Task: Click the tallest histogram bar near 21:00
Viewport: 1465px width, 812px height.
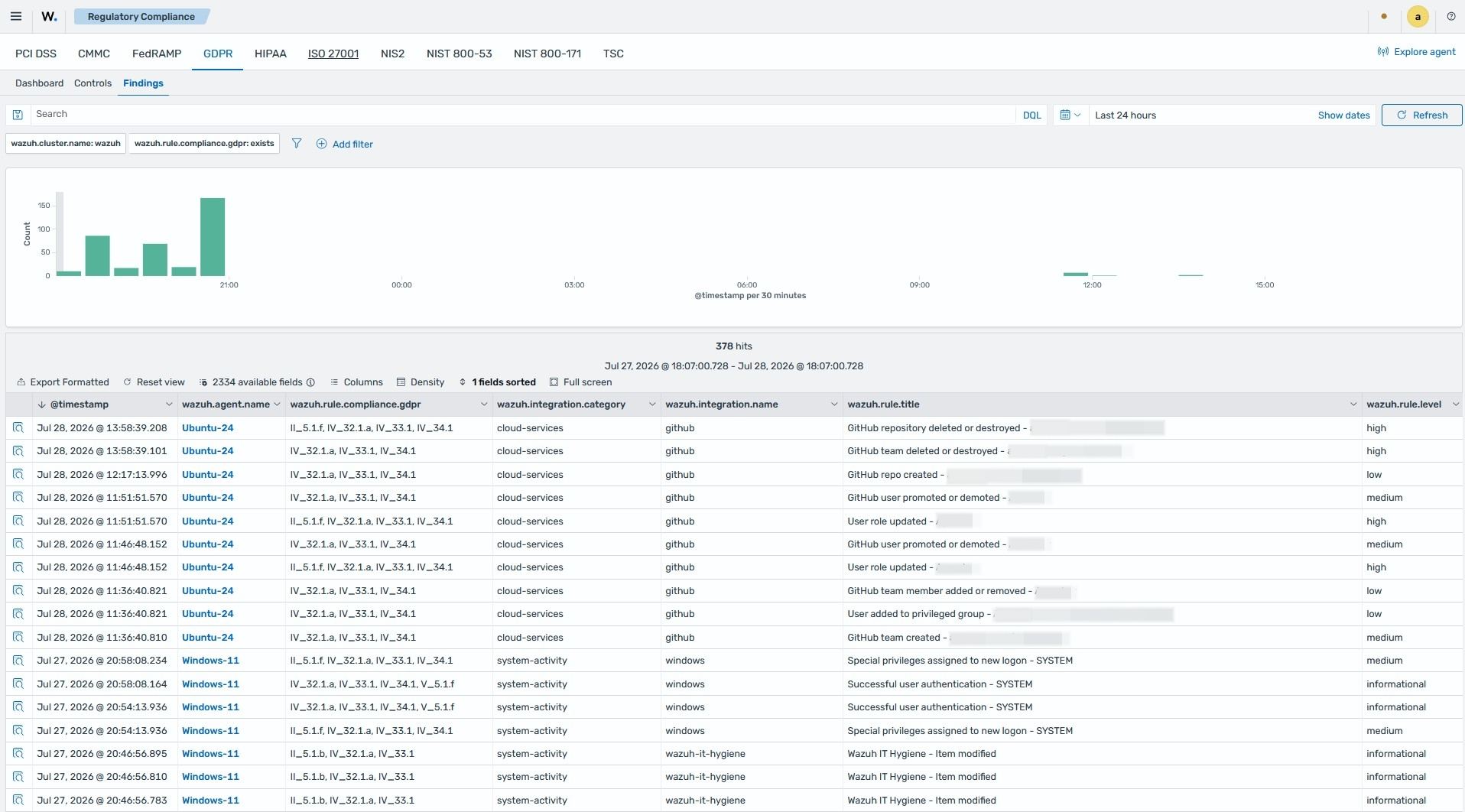Action: (213, 237)
